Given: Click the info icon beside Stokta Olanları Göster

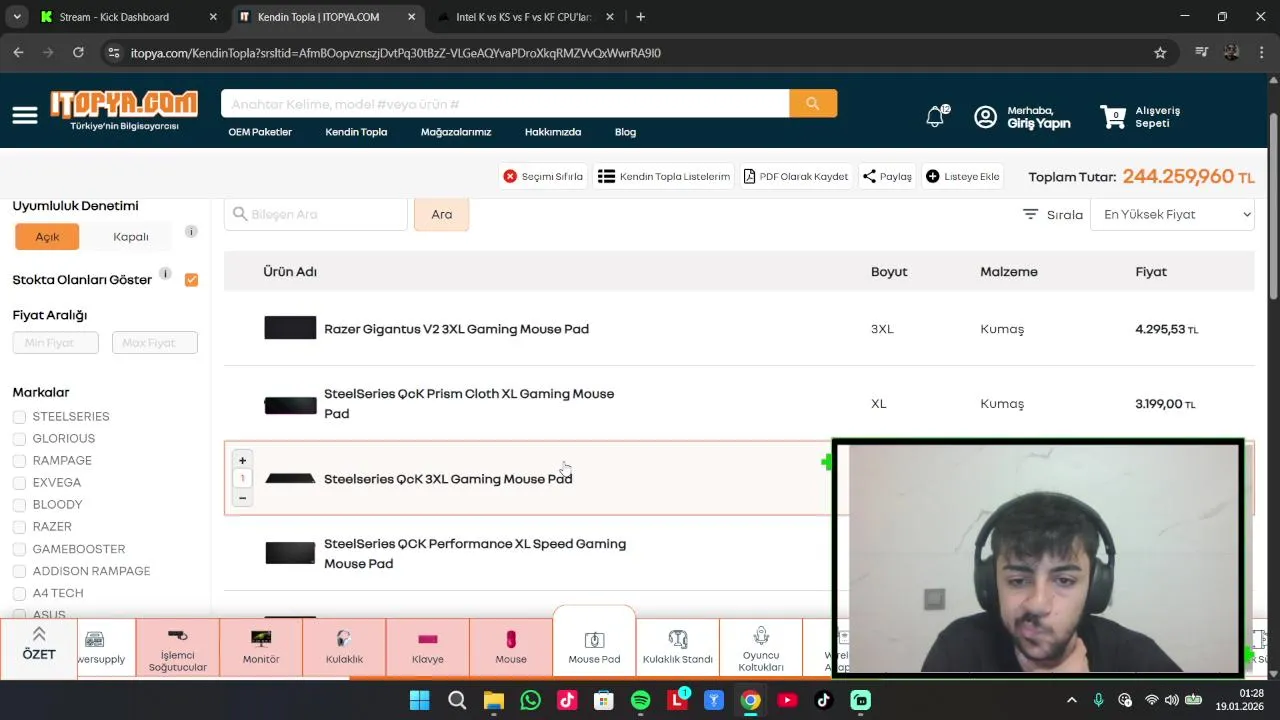Looking at the screenshot, I should tap(165, 274).
